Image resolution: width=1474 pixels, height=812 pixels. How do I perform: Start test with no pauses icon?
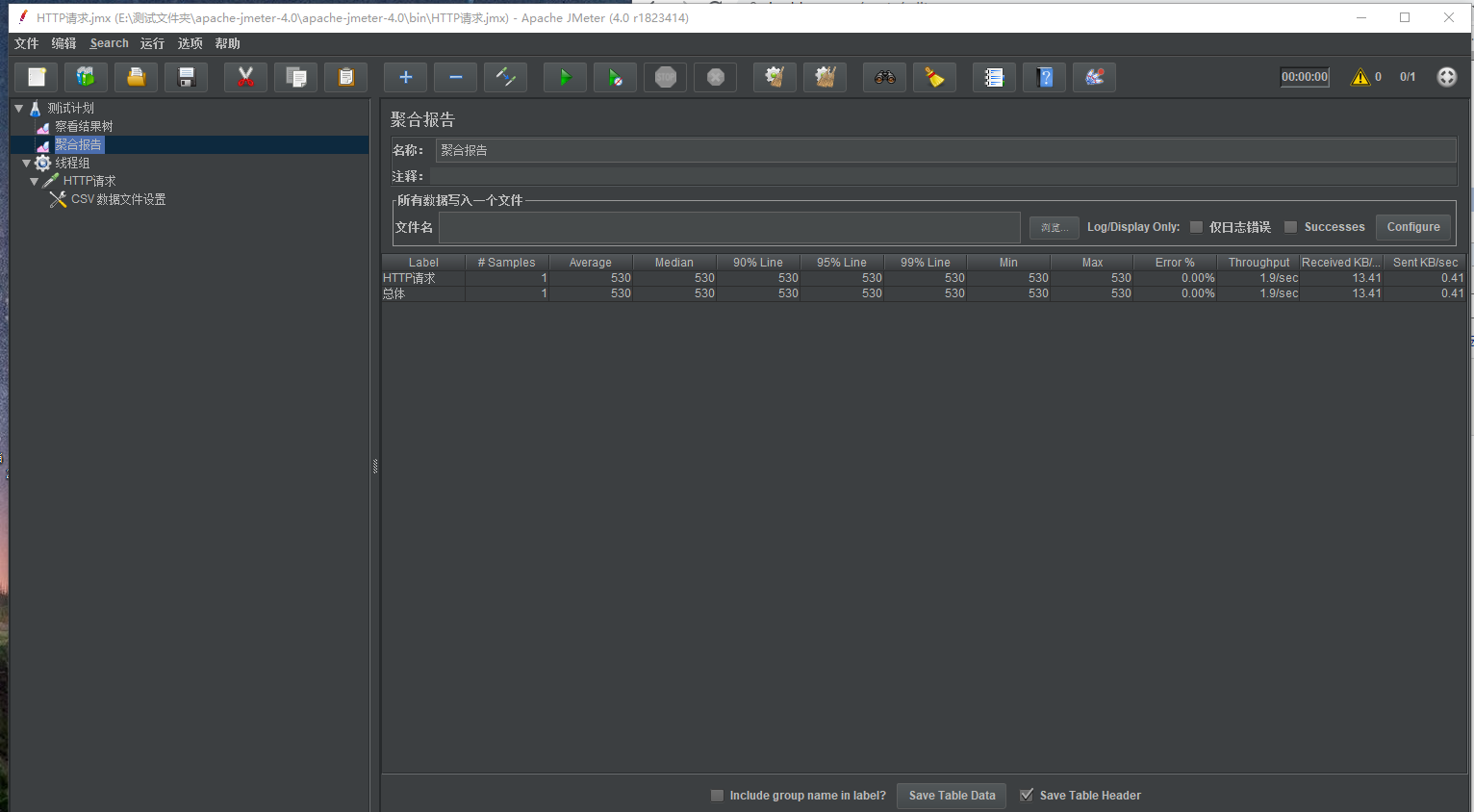point(615,77)
